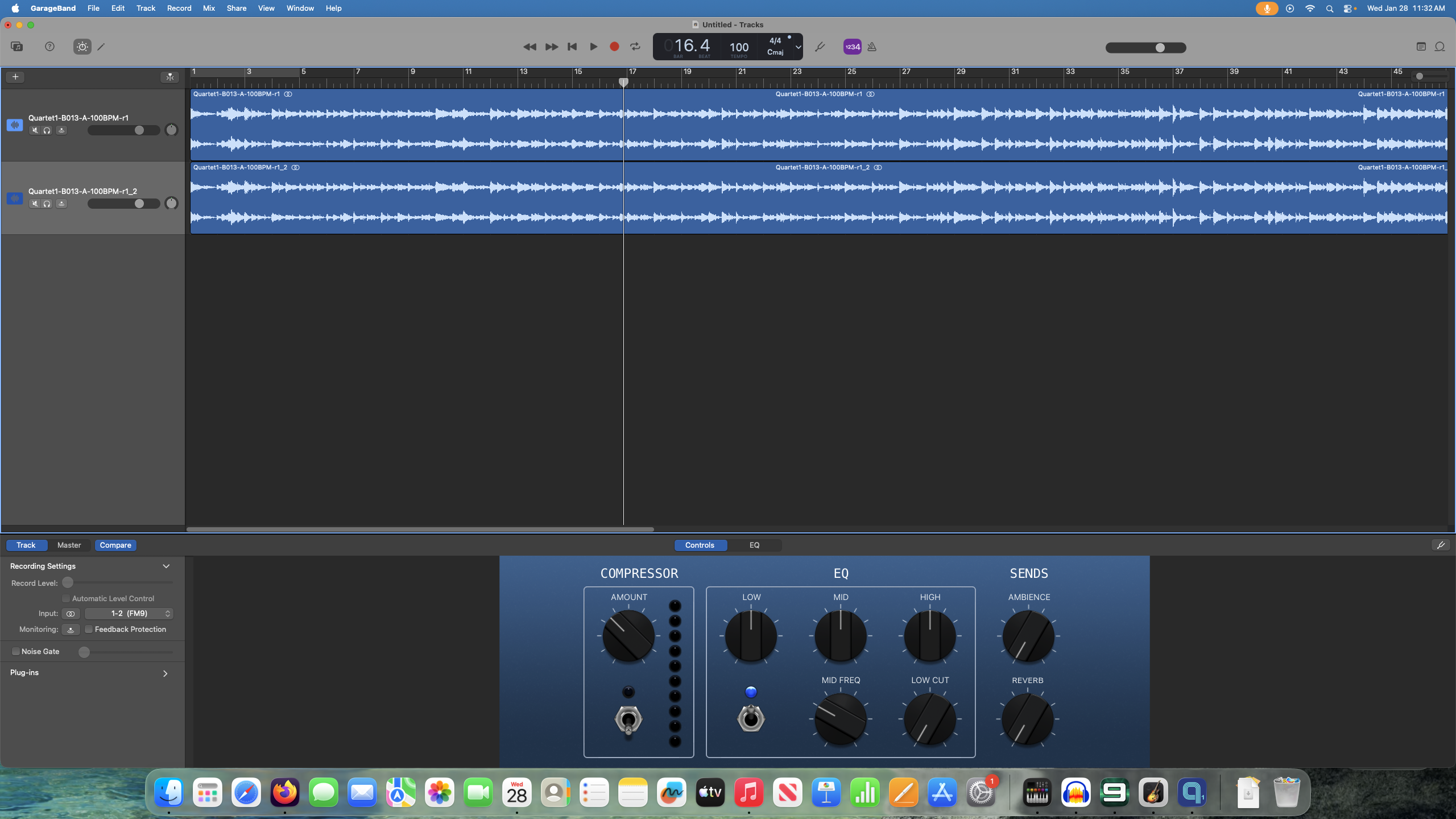1456x819 pixels.
Task: Click the Monitoring button in Recording Settings
Action: pyautogui.click(x=71, y=630)
